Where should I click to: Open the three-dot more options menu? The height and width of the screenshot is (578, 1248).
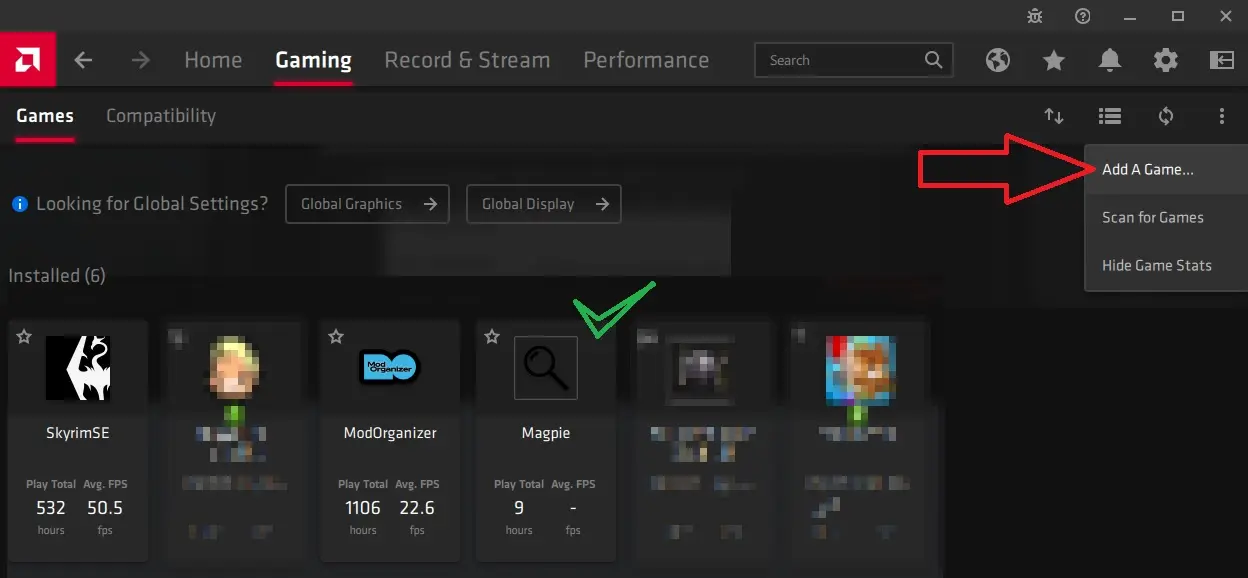point(1221,116)
